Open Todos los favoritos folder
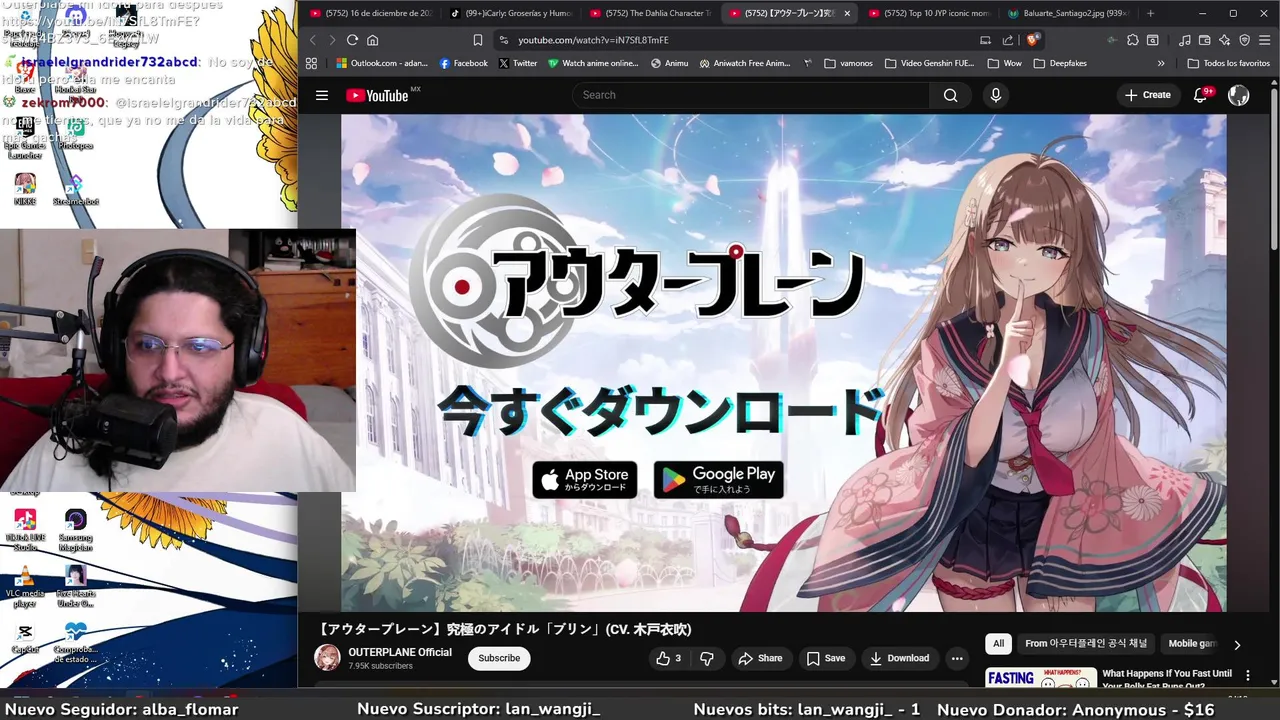This screenshot has width=1280, height=720. [1228, 63]
